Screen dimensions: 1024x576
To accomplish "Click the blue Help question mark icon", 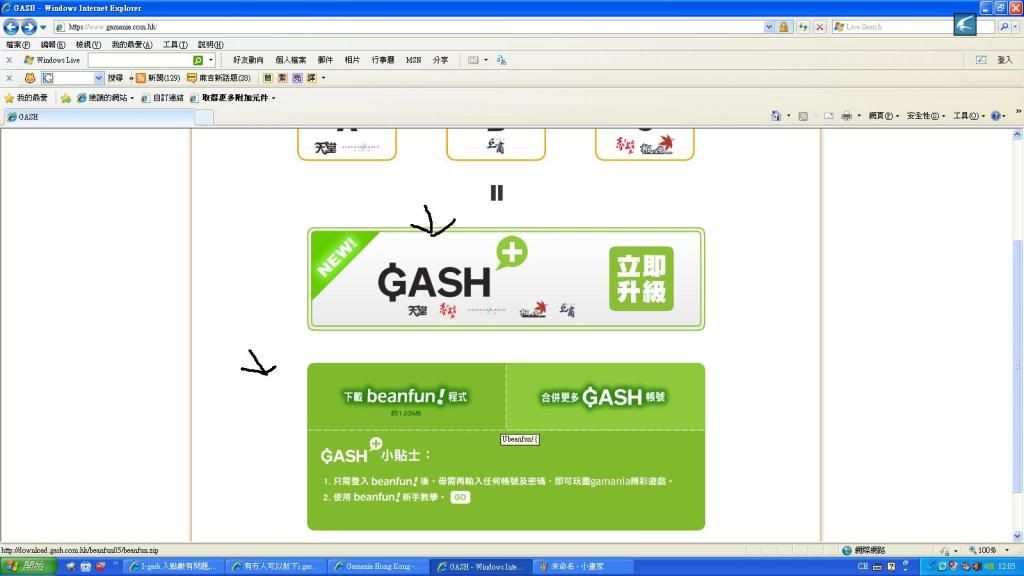I will [x=995, y=116].
